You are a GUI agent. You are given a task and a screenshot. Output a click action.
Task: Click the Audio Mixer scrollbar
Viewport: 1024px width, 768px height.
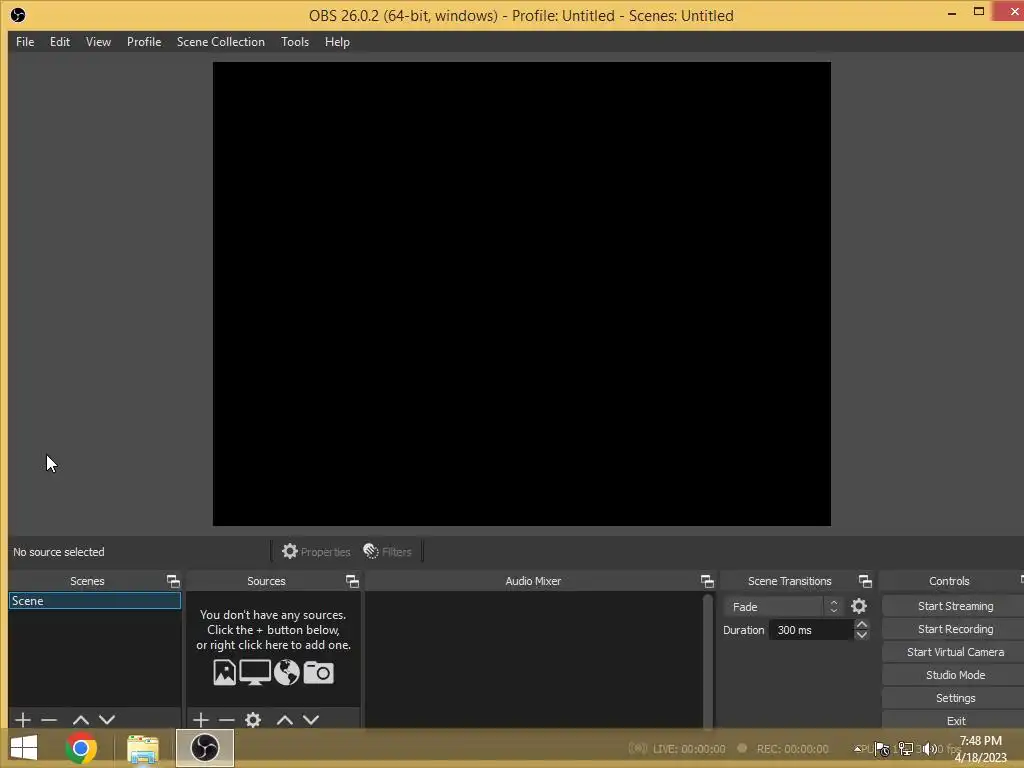pyautogui.click(x=707, y=660)
